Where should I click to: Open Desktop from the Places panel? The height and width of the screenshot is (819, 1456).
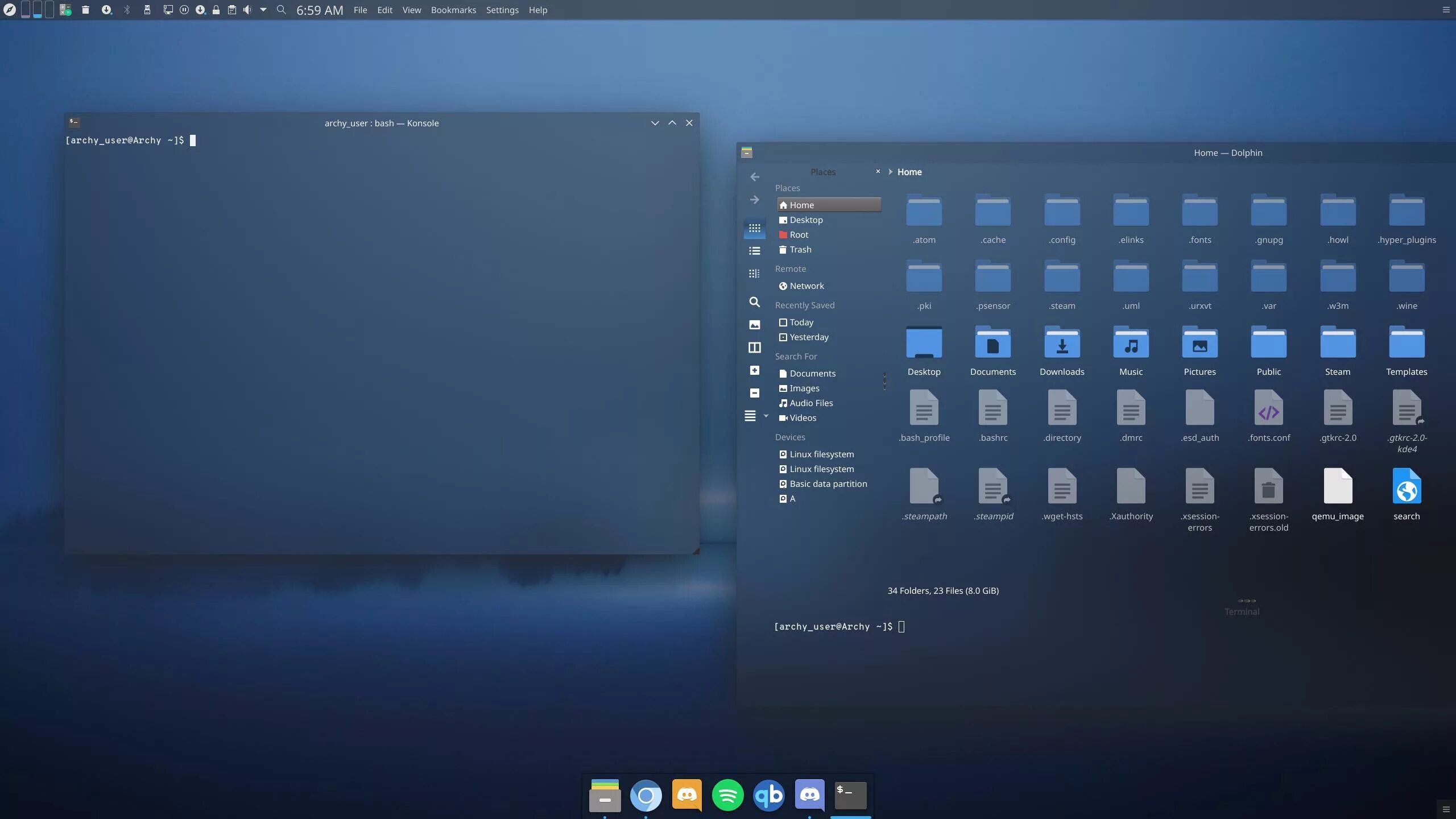coord(829,220)
